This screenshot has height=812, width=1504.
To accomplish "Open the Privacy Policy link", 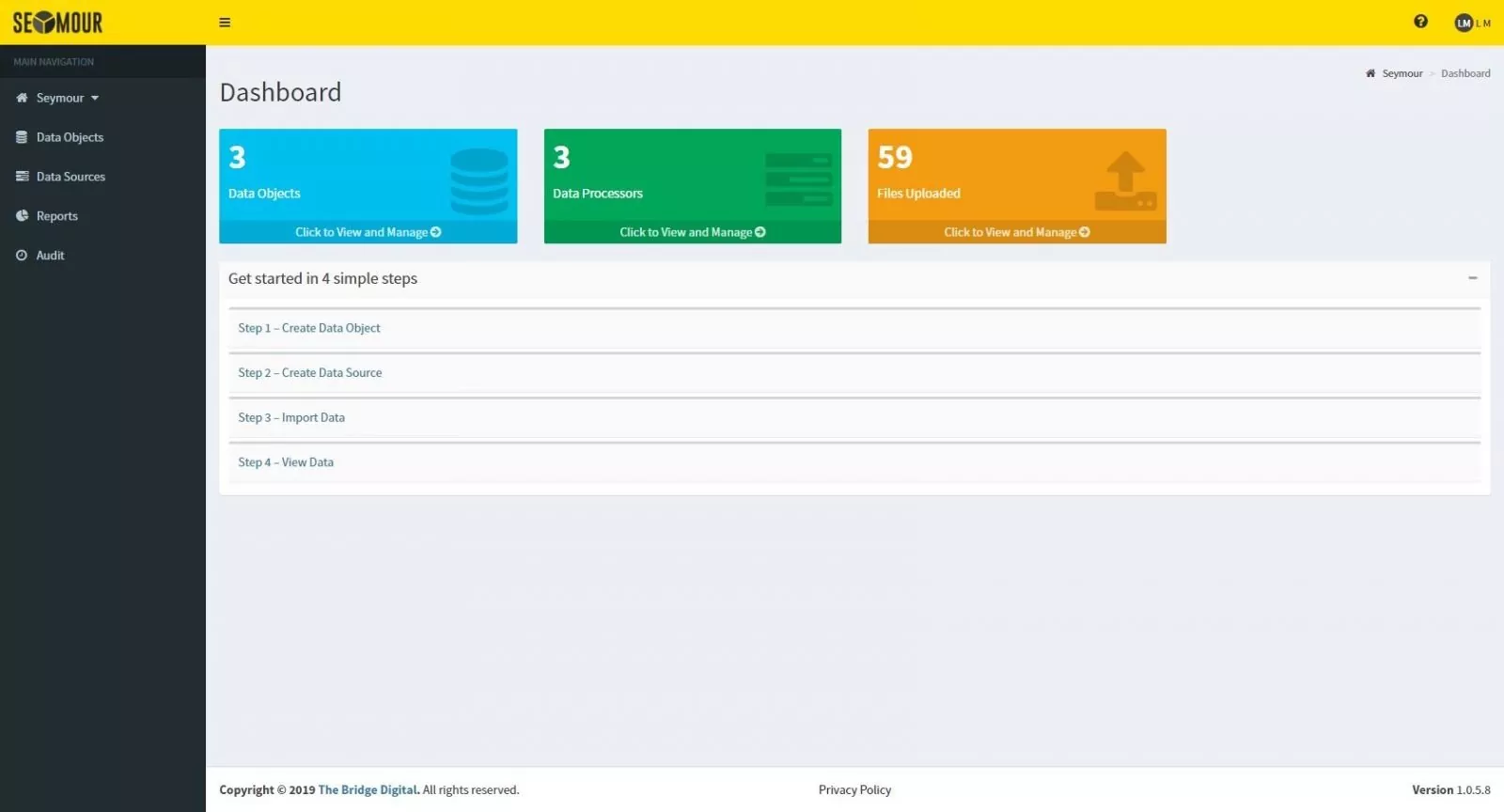I will [854, 790].
